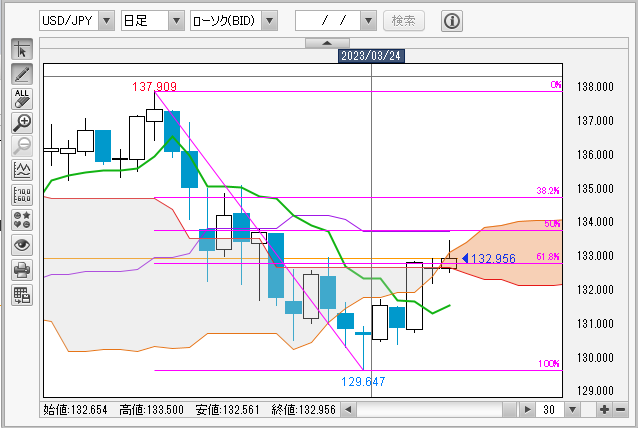Viewport: 638px width, 428px height.
Task: Click the 130.000 price axis label
Action: 595,358
